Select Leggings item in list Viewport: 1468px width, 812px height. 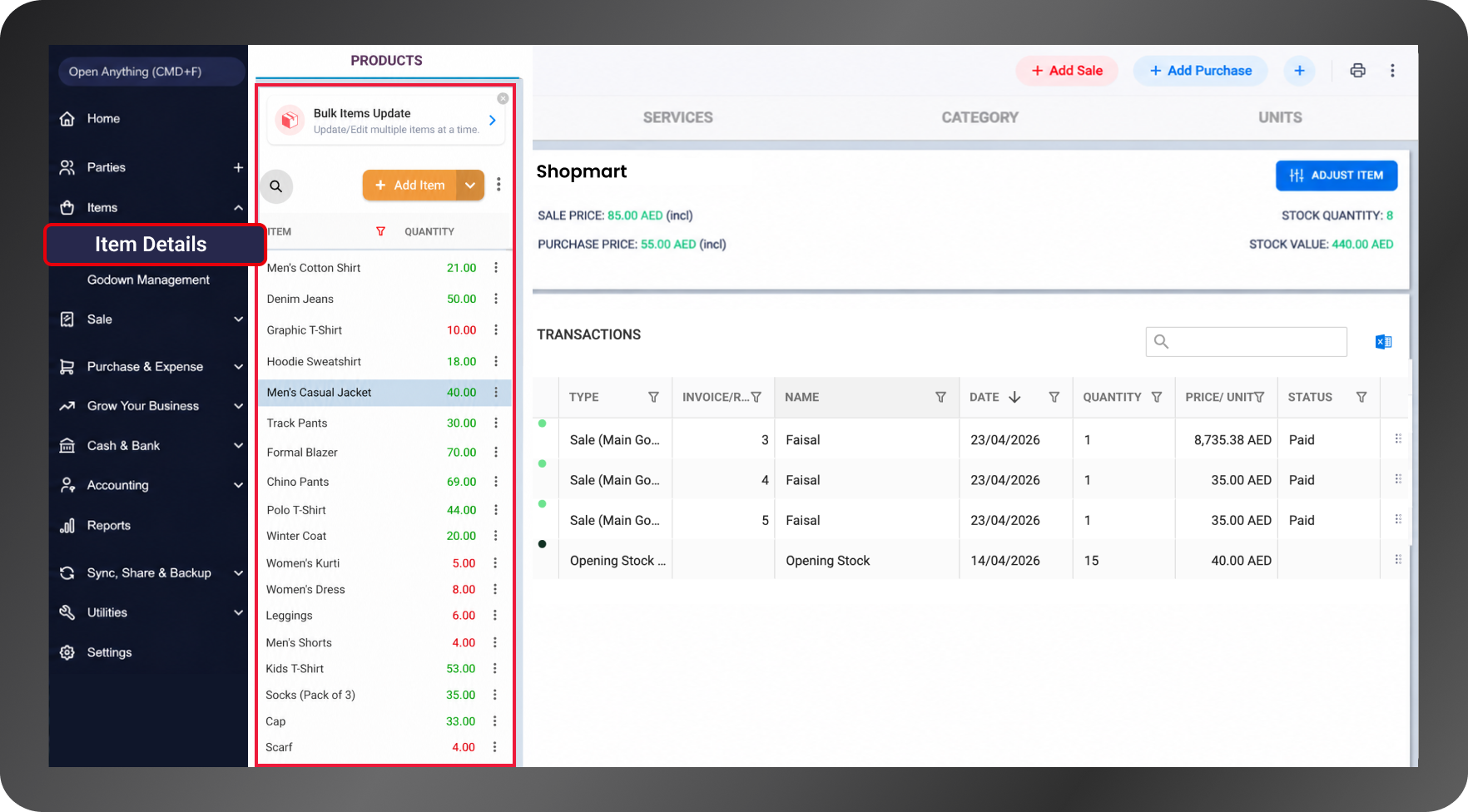[289, 616]
